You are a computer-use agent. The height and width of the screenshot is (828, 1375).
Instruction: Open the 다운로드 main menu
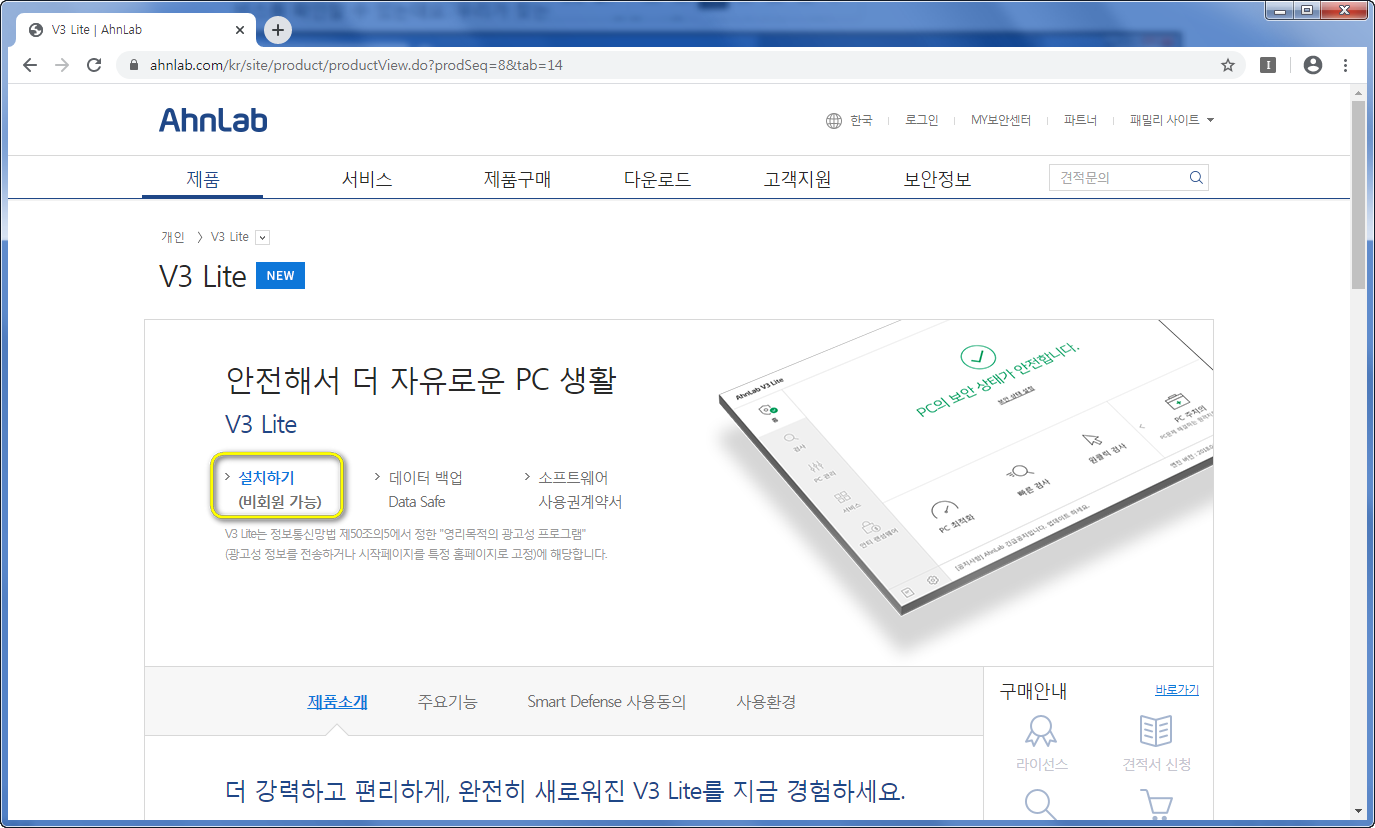[x=657, y=180]
